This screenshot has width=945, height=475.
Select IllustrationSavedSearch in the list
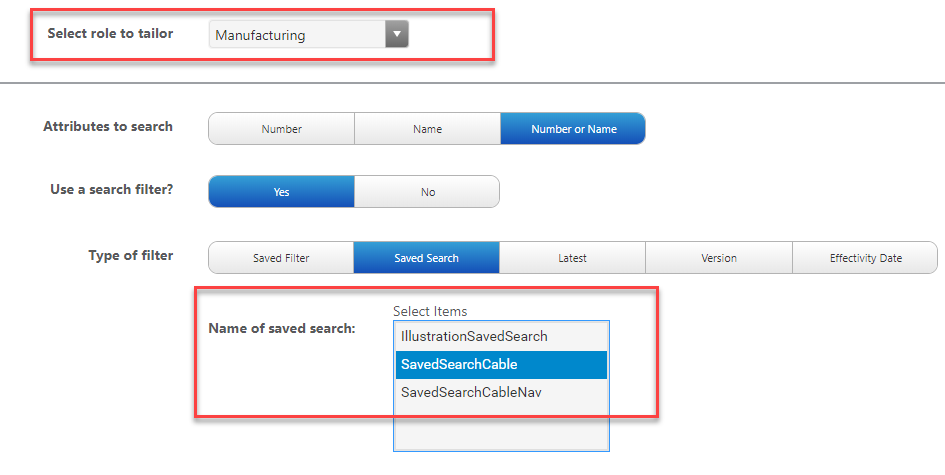click(x=474, y=336)
